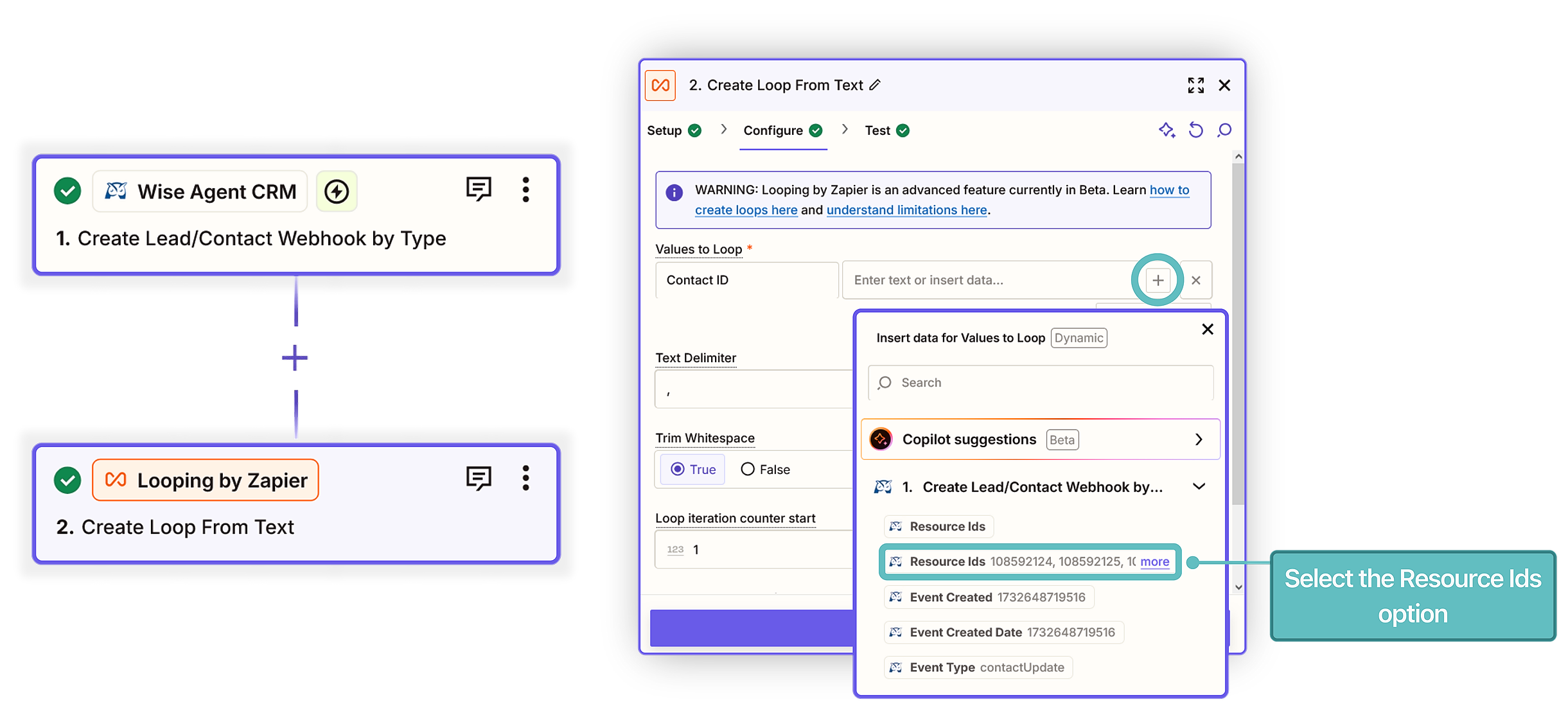Click the info icon in the warning banner
Screen dimensions: 1568x713
coord(674,192)
